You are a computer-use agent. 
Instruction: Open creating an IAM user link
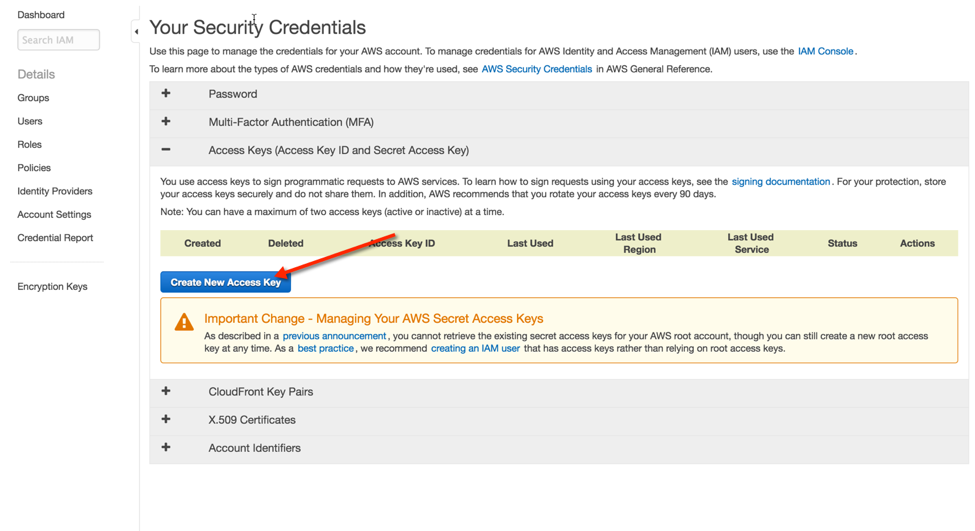coord(475,348)
